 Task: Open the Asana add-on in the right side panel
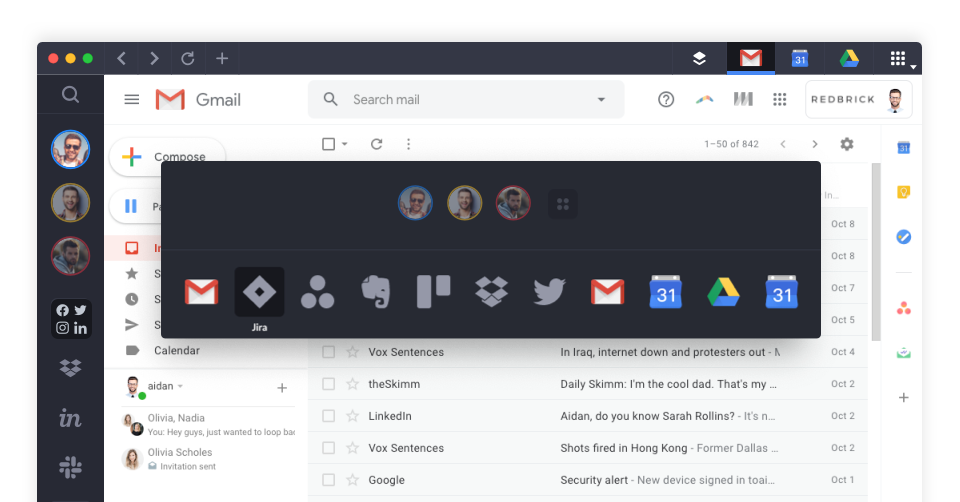click(904, 308)
